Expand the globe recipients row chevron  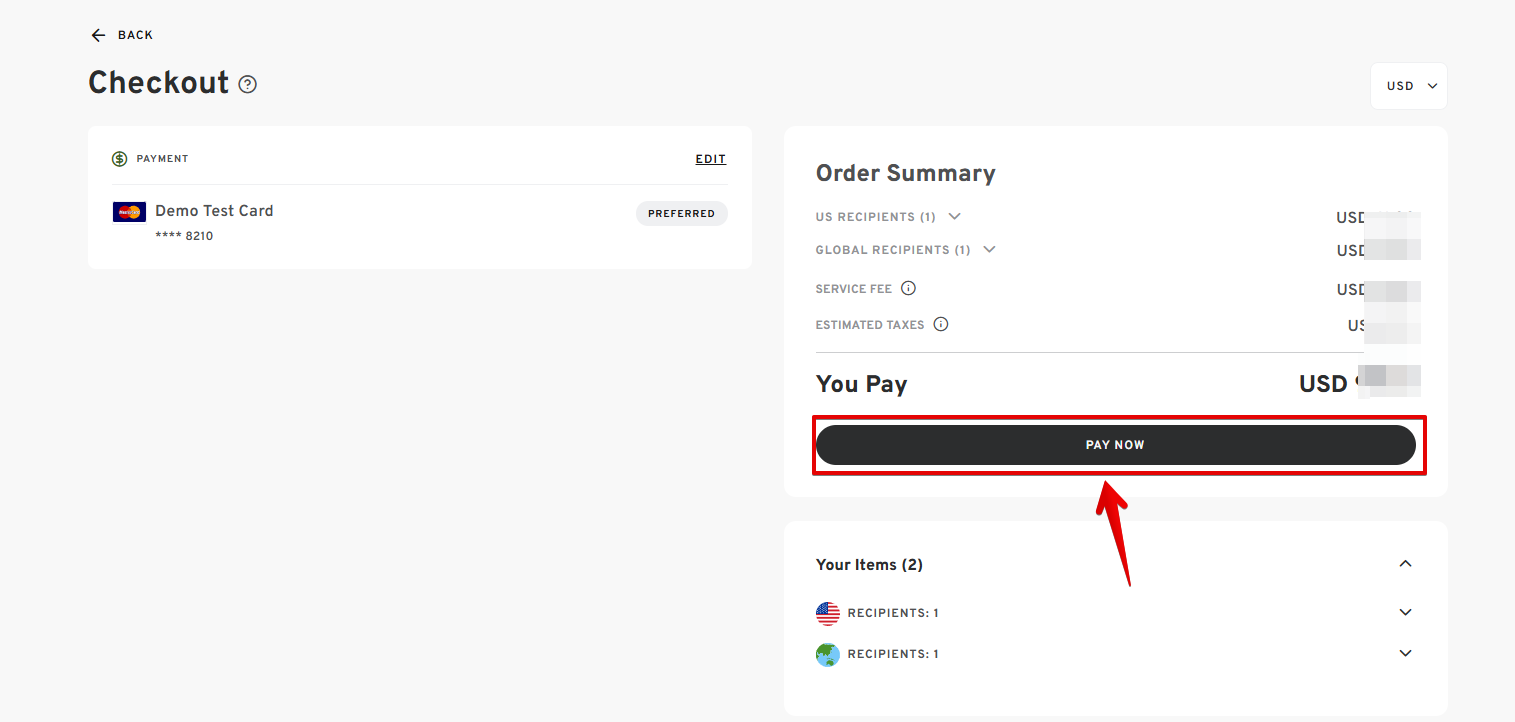point(1405,653)
